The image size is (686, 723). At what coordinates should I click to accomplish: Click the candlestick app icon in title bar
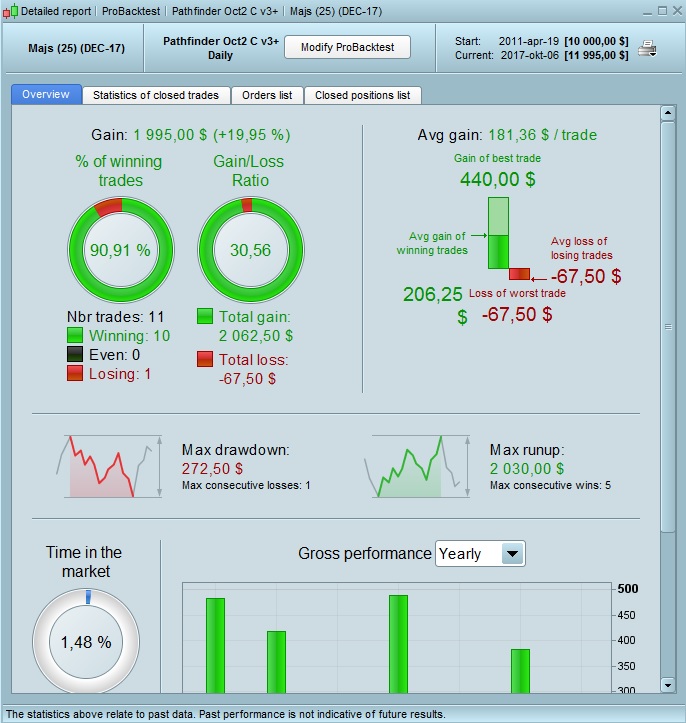[x=11, y=11]
